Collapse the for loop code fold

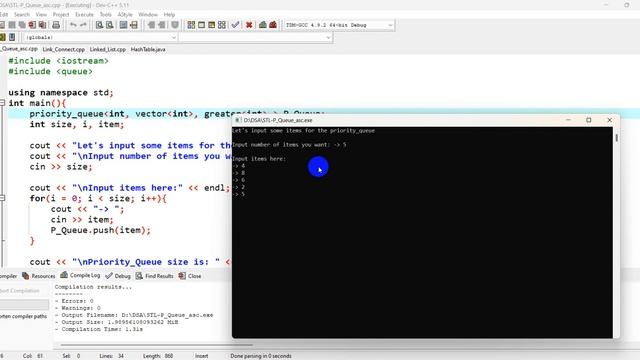pyautogui.click(x=2, y=198)
